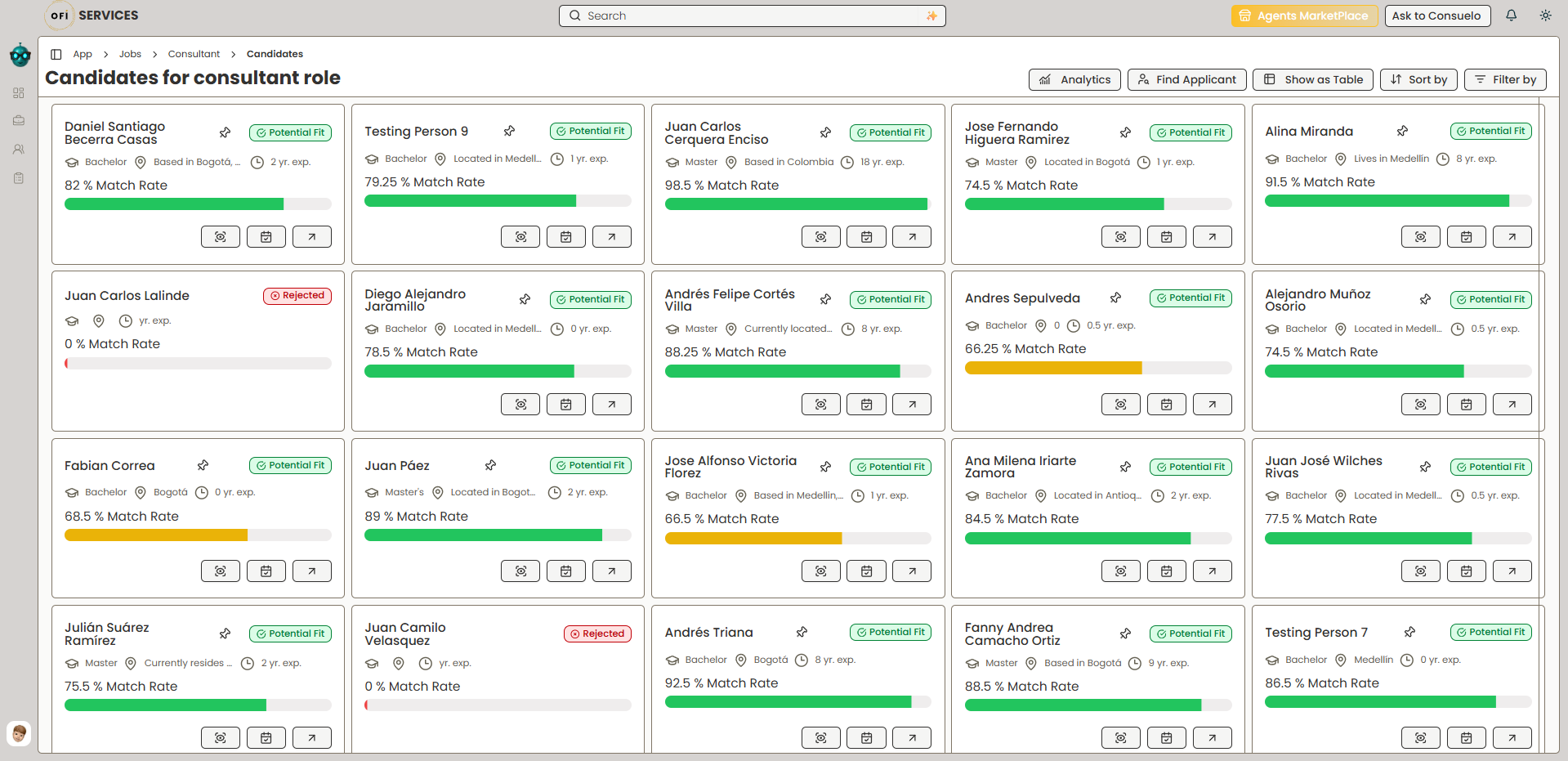Toggle pin on Alina Miranda's card
1568x761 pixels.
click(1402, 131)
